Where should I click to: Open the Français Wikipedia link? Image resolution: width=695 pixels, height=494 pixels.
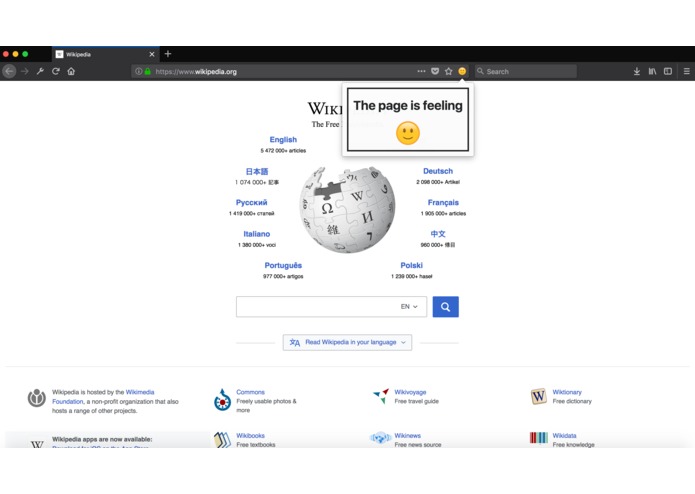tap(443, 202)
